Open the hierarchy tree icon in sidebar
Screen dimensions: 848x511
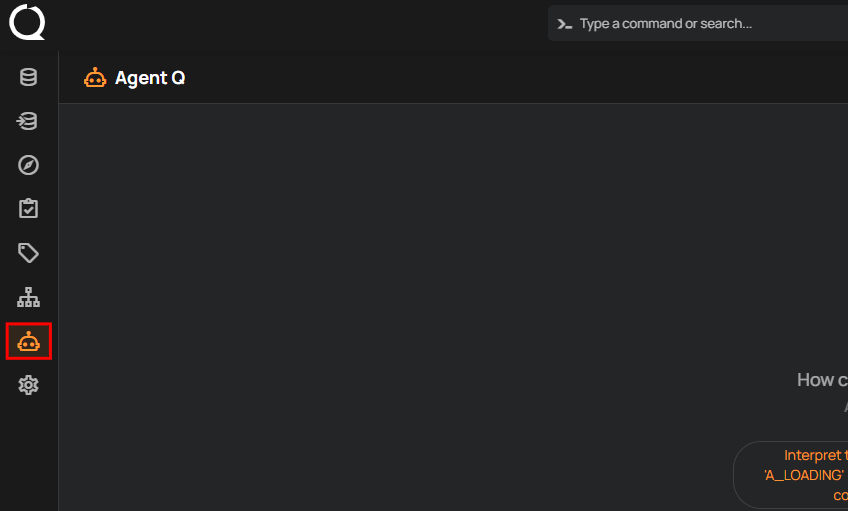click(28, 297)
